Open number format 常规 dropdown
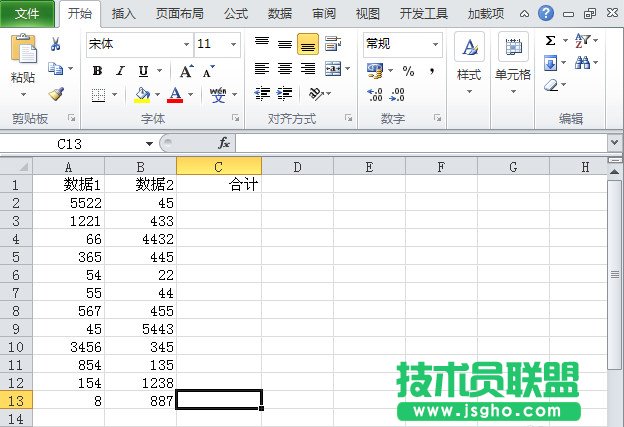Image resolution: width=624 pixels, height=427 pixels. [435, 44]
